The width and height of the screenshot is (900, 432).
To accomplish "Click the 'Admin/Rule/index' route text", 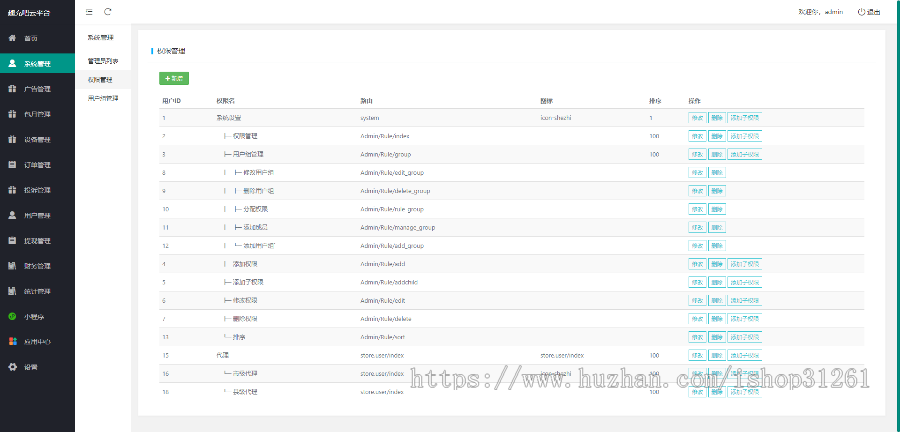I will [x=385, y=136].
